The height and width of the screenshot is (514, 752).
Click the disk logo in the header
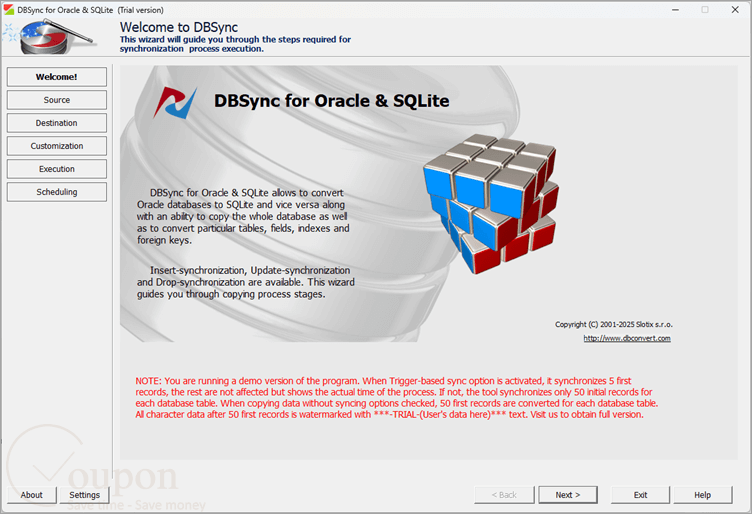(48, 36)
